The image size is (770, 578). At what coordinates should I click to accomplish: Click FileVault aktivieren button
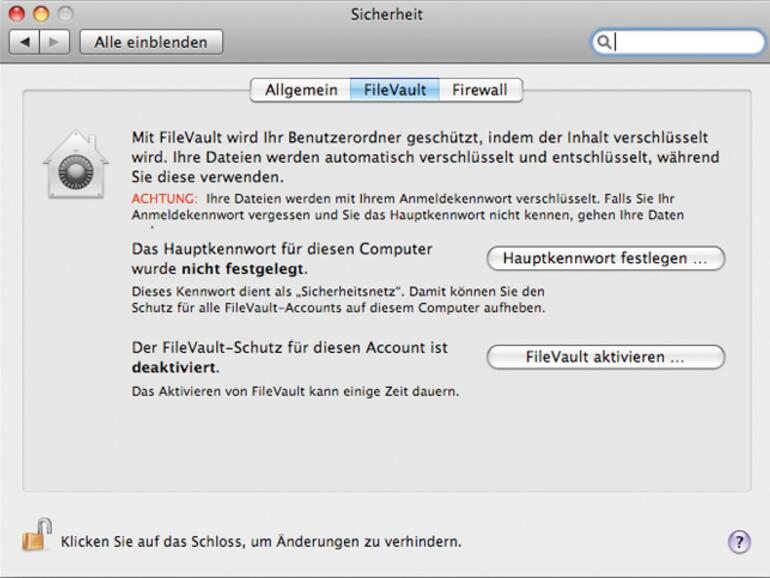click(x=605, y=357)
